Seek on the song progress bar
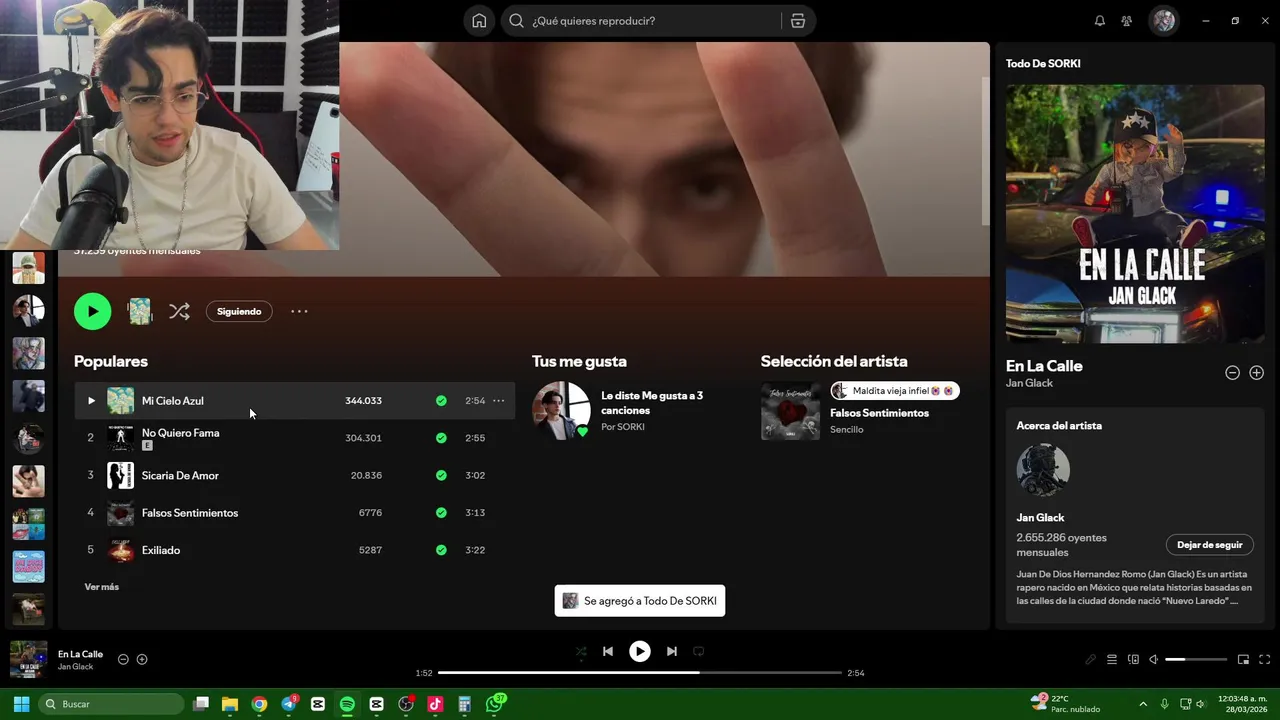This screenshot has height=720, width=1280. tap(640, 673)
